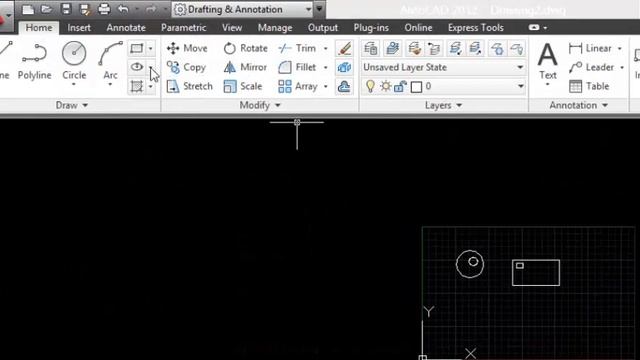The height and width of the screenshot is (360, 640).
Task: Select the Stretch tool
Action: (190, 86)
